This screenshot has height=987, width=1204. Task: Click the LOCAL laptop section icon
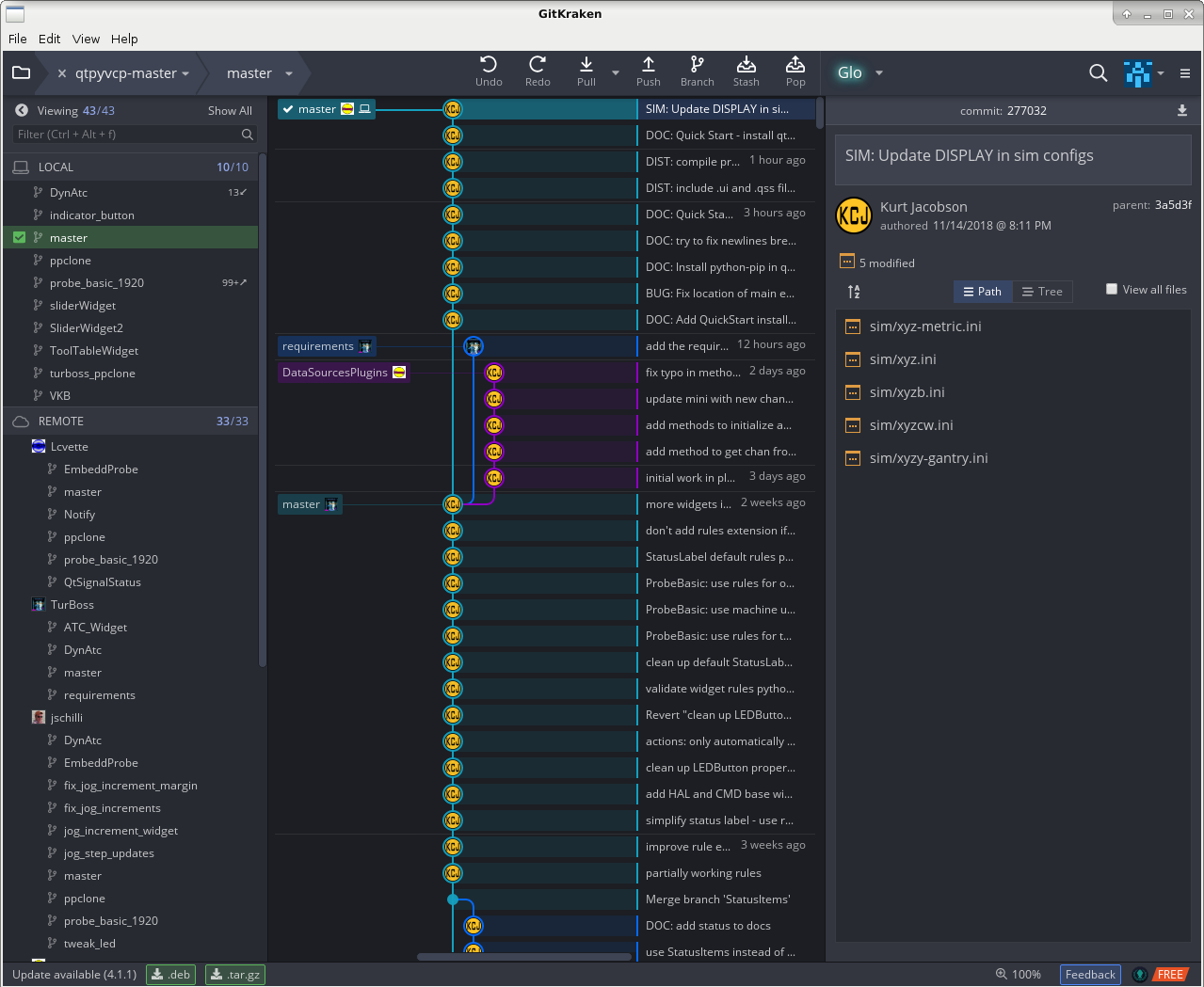[x=21, y=167]
